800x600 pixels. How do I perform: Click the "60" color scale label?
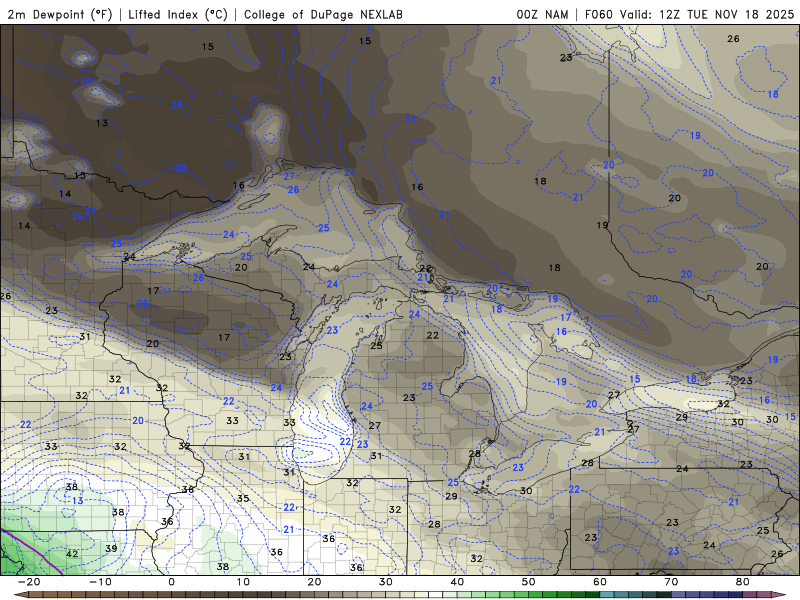(600, 582)
